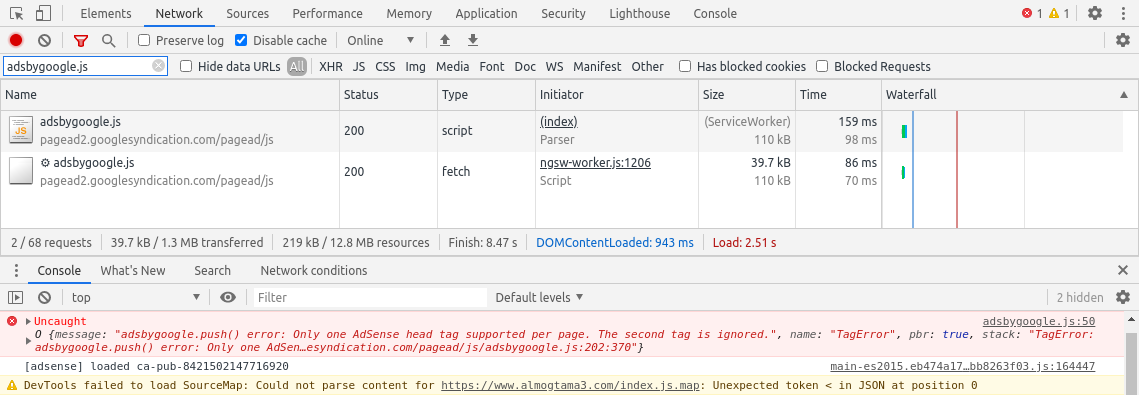Screen dimensions: 1139x395
Task: Check Hide data URLs
Action: 186,66
